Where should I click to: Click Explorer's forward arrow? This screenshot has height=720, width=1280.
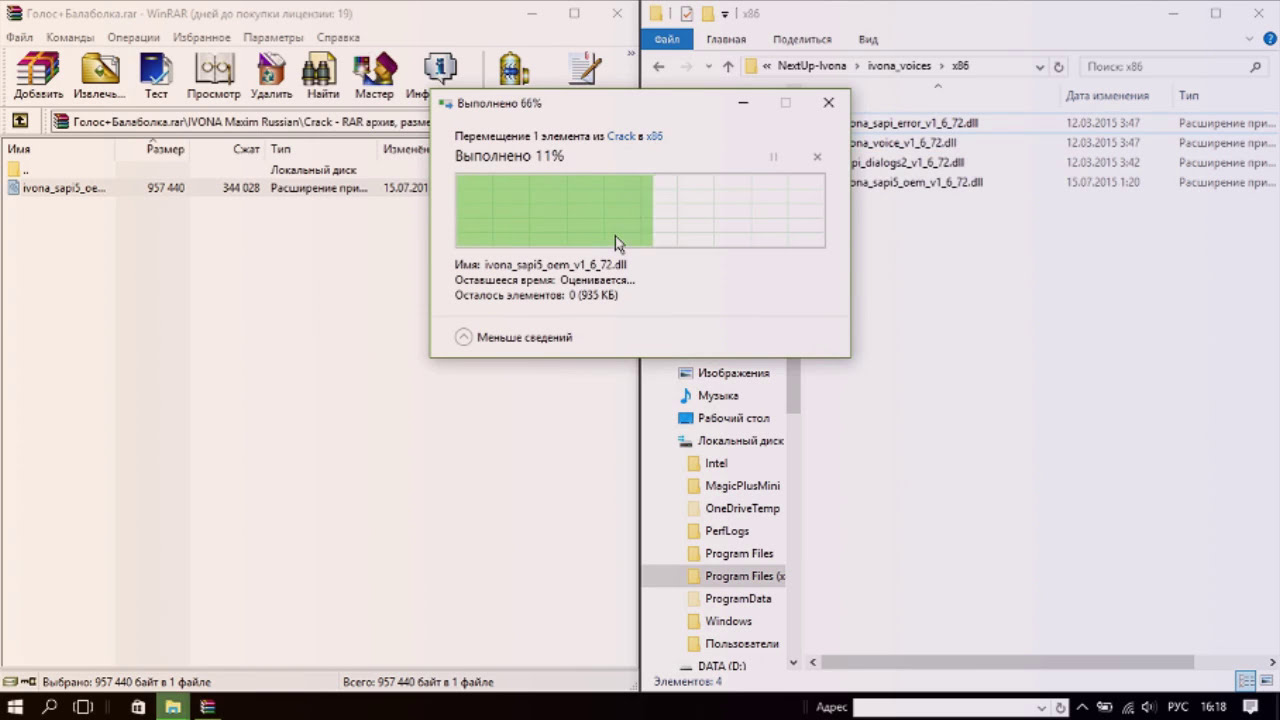[x=686, y=67]
